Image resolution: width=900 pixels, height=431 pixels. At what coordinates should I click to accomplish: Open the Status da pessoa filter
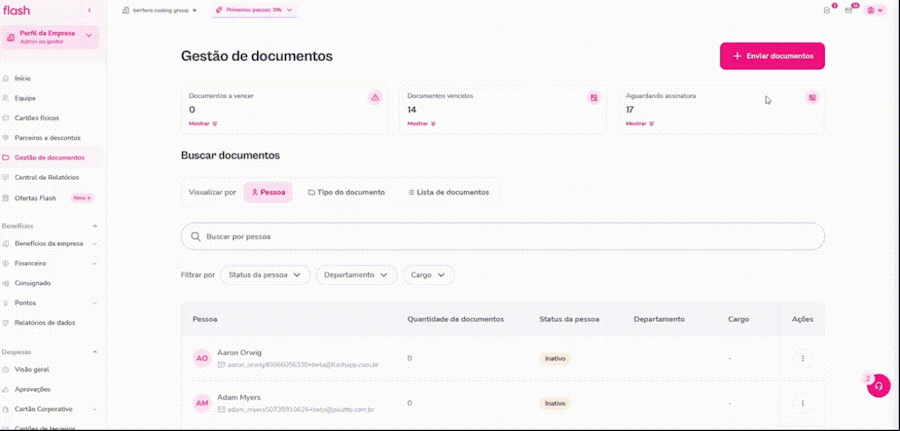(x=265, y=275)
